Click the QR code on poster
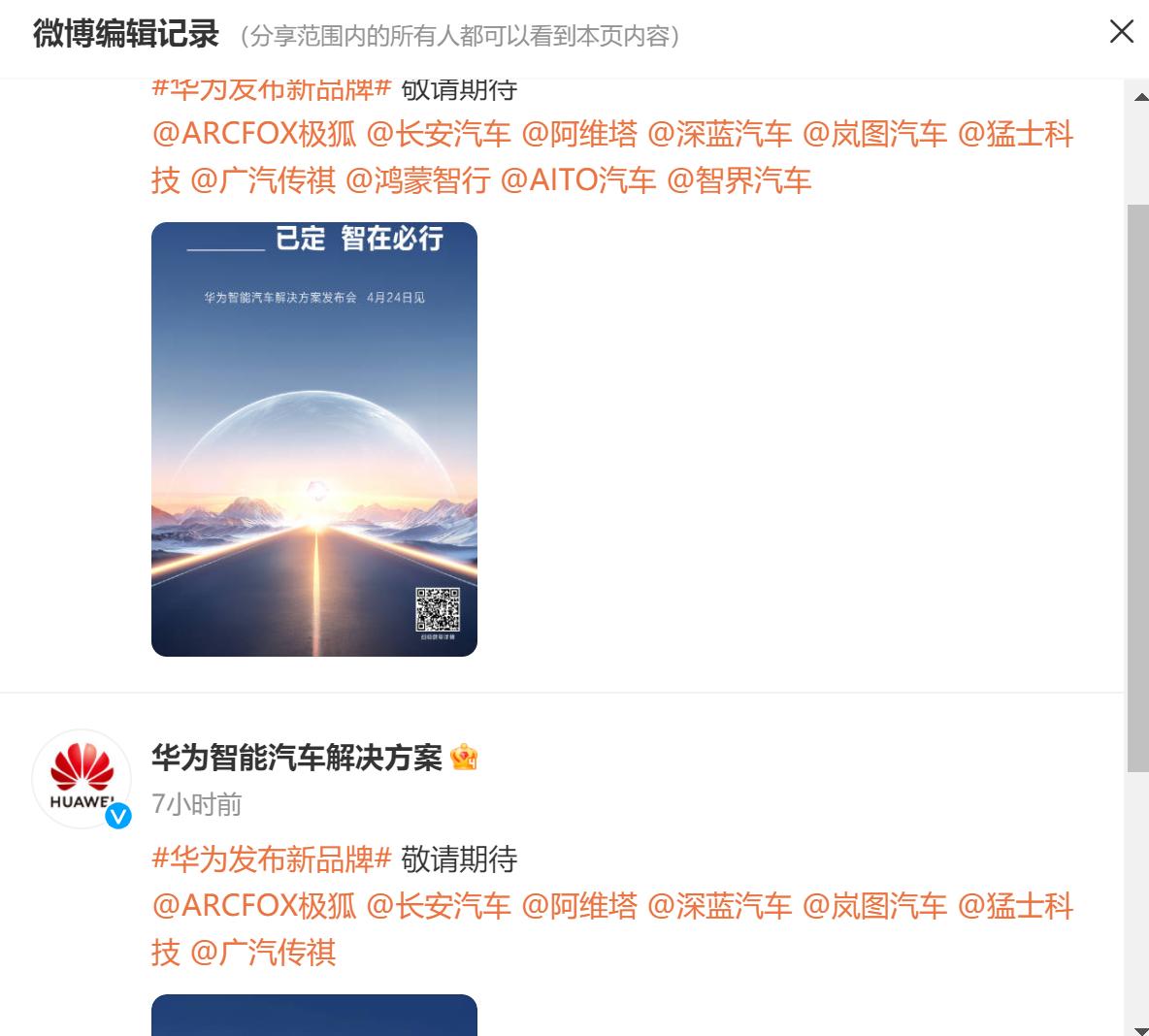This screenshot has width=1149, height=1036. 438,609
